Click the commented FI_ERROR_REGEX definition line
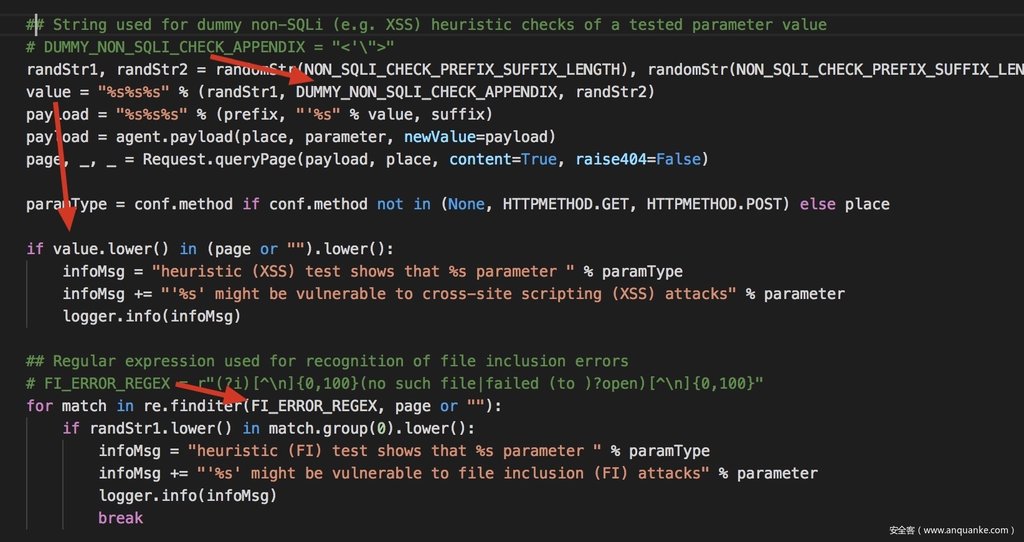Viewport: 1024px width, 542px height. pos(395,383)
